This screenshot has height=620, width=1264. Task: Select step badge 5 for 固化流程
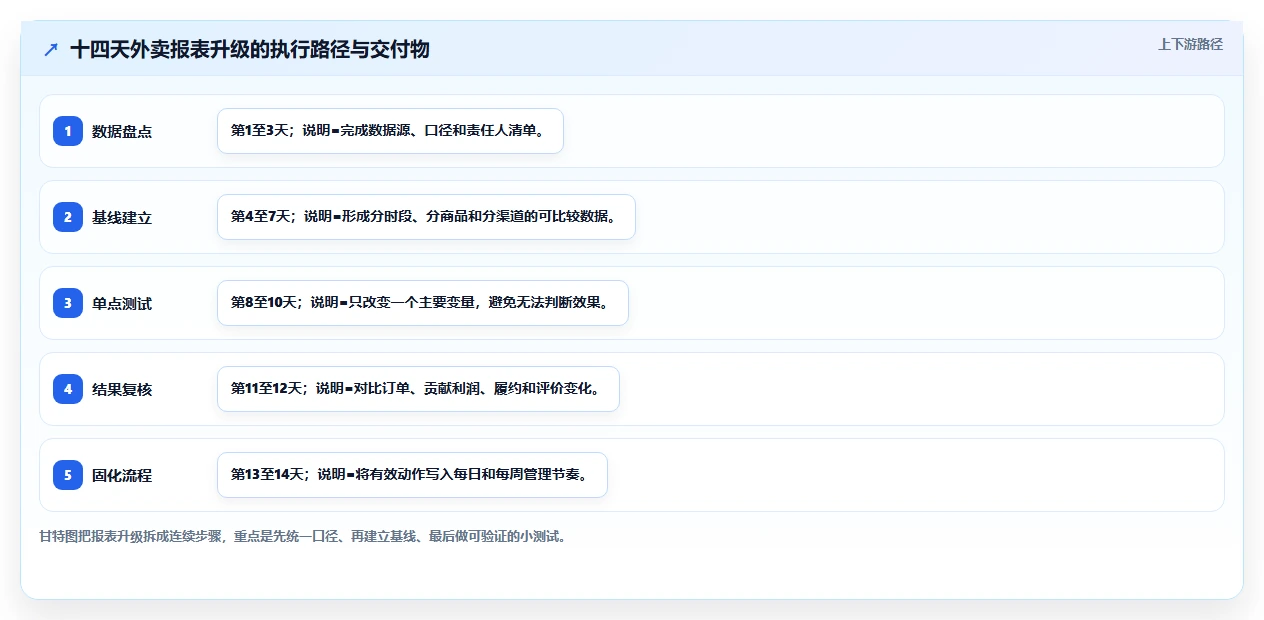click(68, 475)
